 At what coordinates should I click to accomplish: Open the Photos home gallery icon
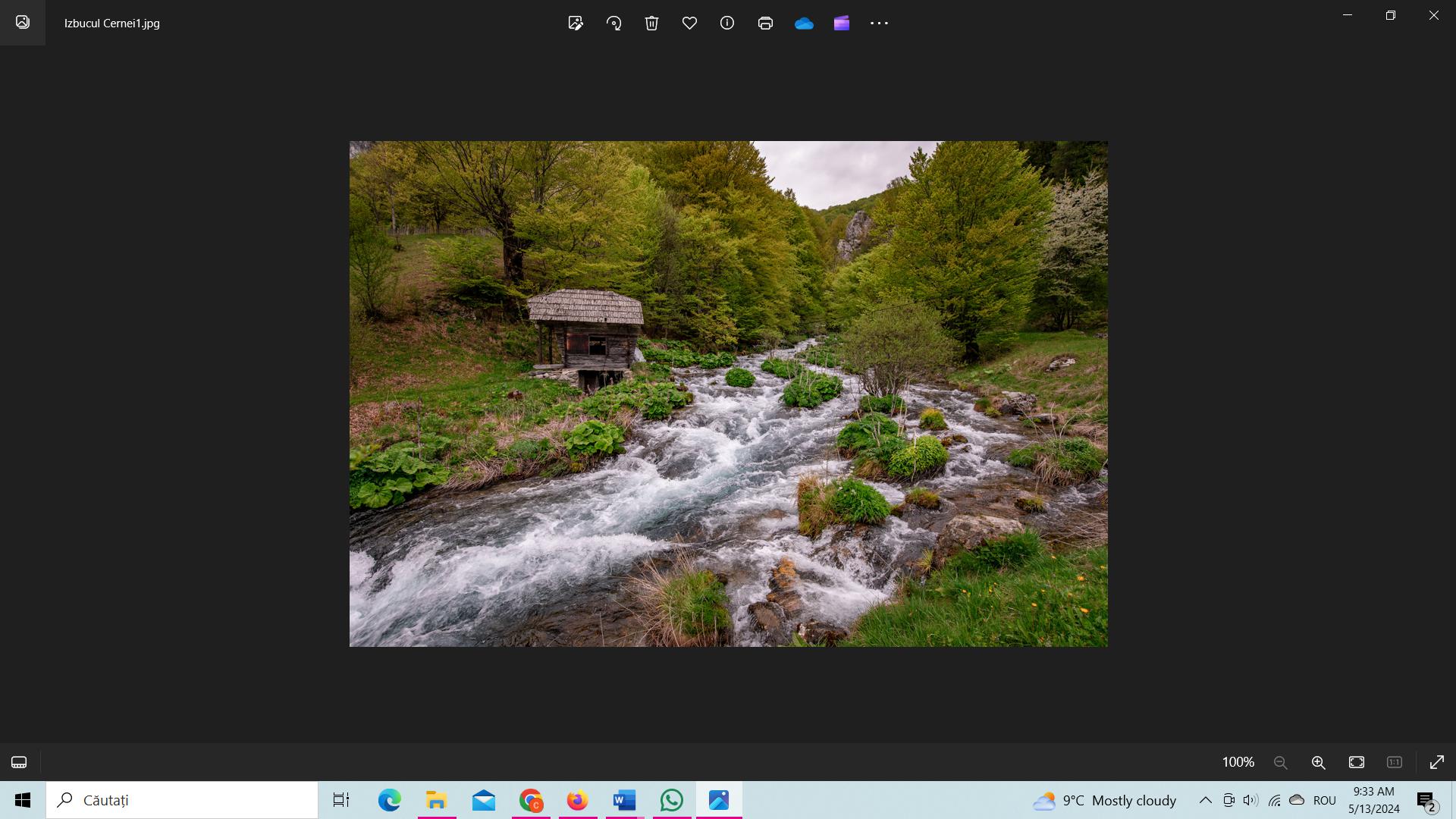click(23, 23)
